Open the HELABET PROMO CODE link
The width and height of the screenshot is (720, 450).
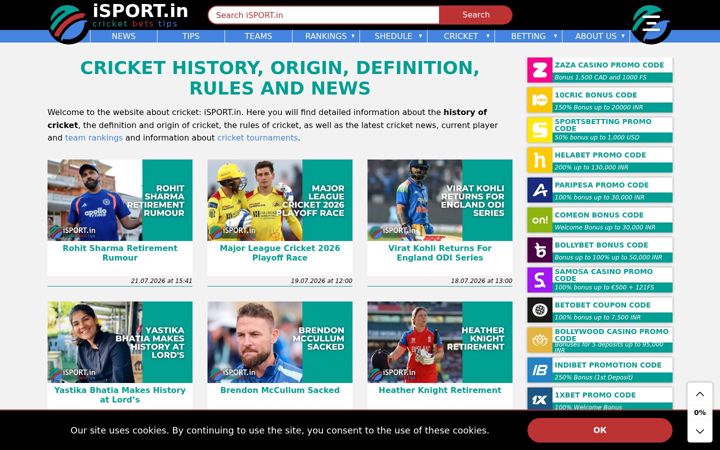[600, 155]
